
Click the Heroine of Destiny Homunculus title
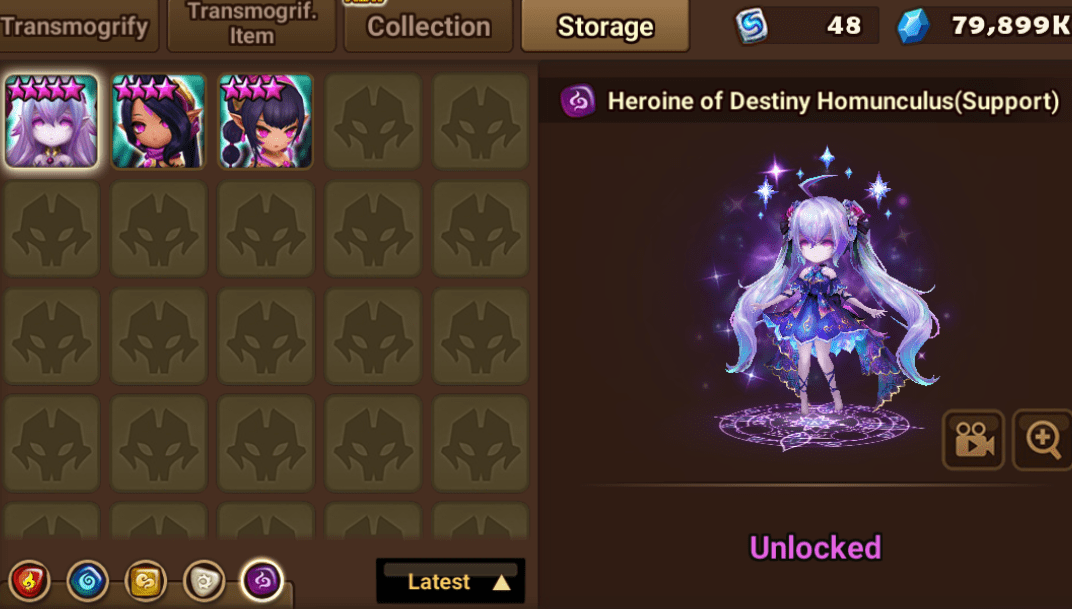click(x=833, y=101)
